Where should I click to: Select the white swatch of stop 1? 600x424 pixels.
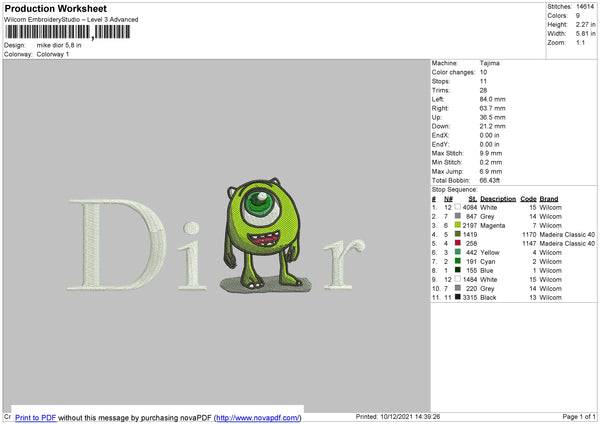(458, 207)
